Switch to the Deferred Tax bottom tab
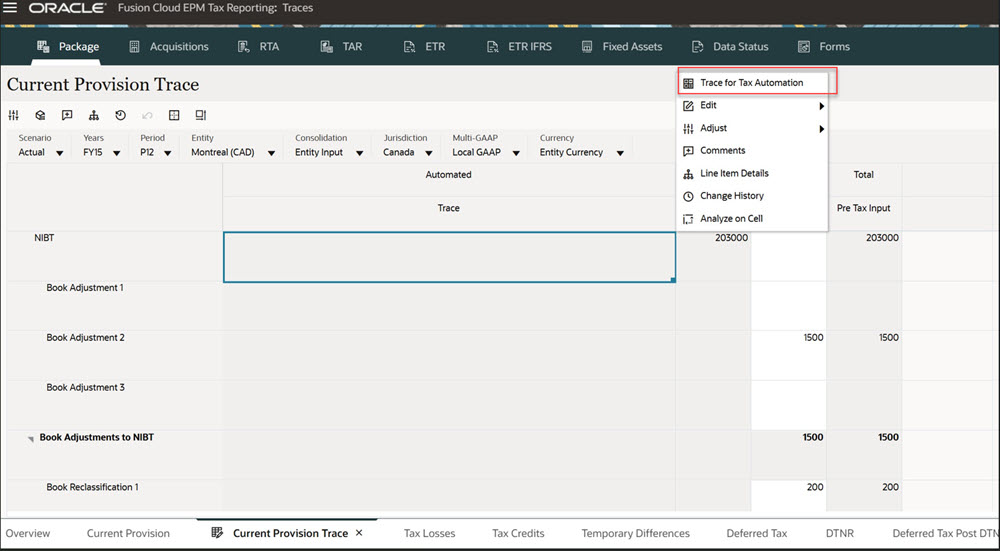Screen dimensions: 1000x551 coord(757,533)
